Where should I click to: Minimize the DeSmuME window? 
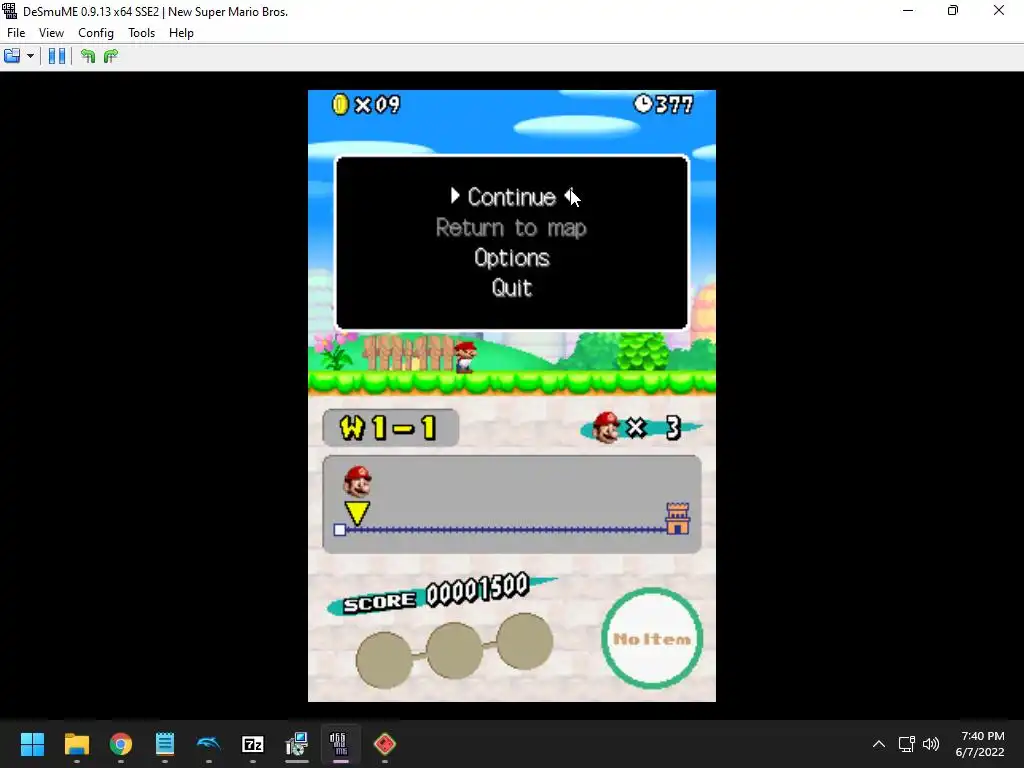[x=908, y=11]
